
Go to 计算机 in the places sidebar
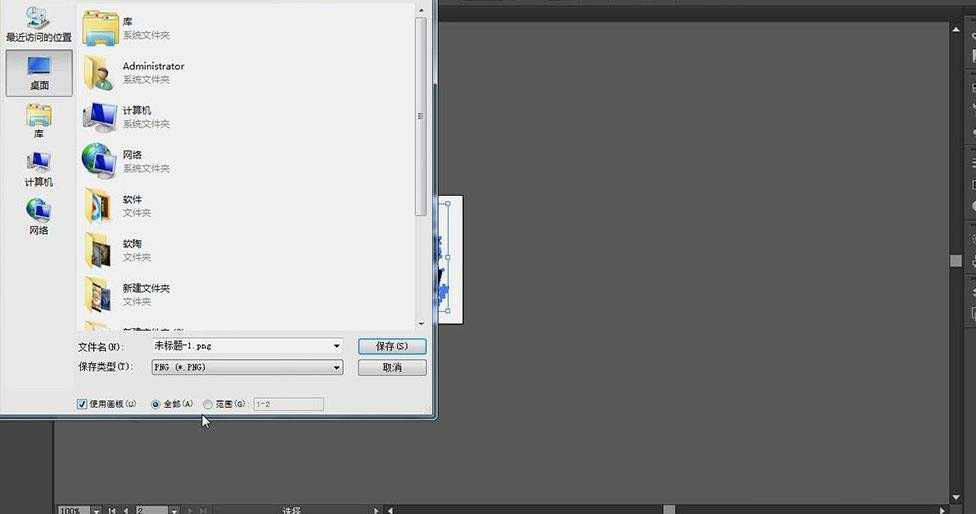tap(38, 169)
